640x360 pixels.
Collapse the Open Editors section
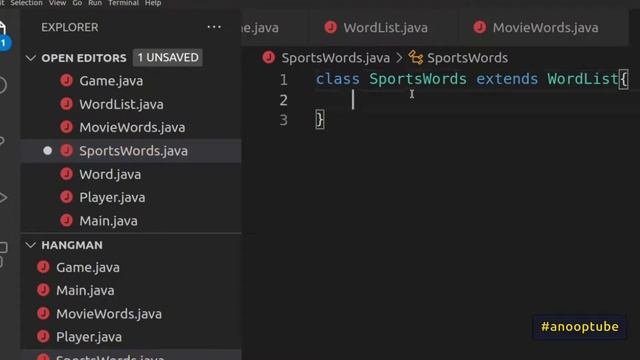click(x=31, y=58)
